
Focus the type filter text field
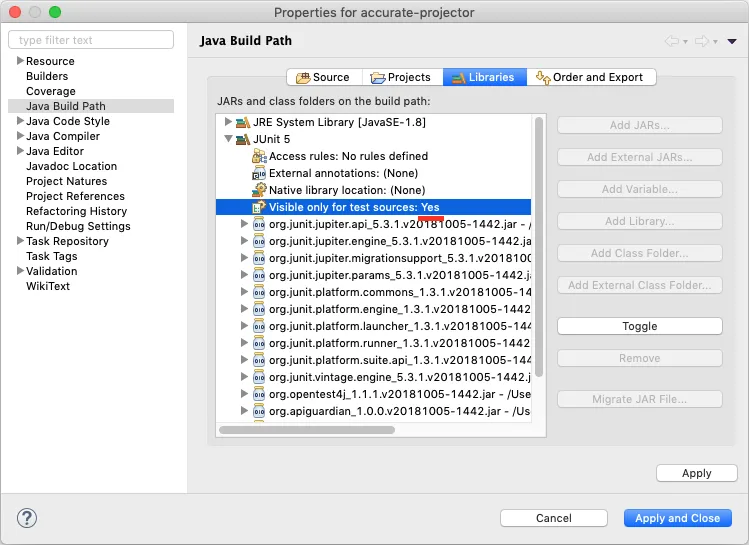(90, 40)
